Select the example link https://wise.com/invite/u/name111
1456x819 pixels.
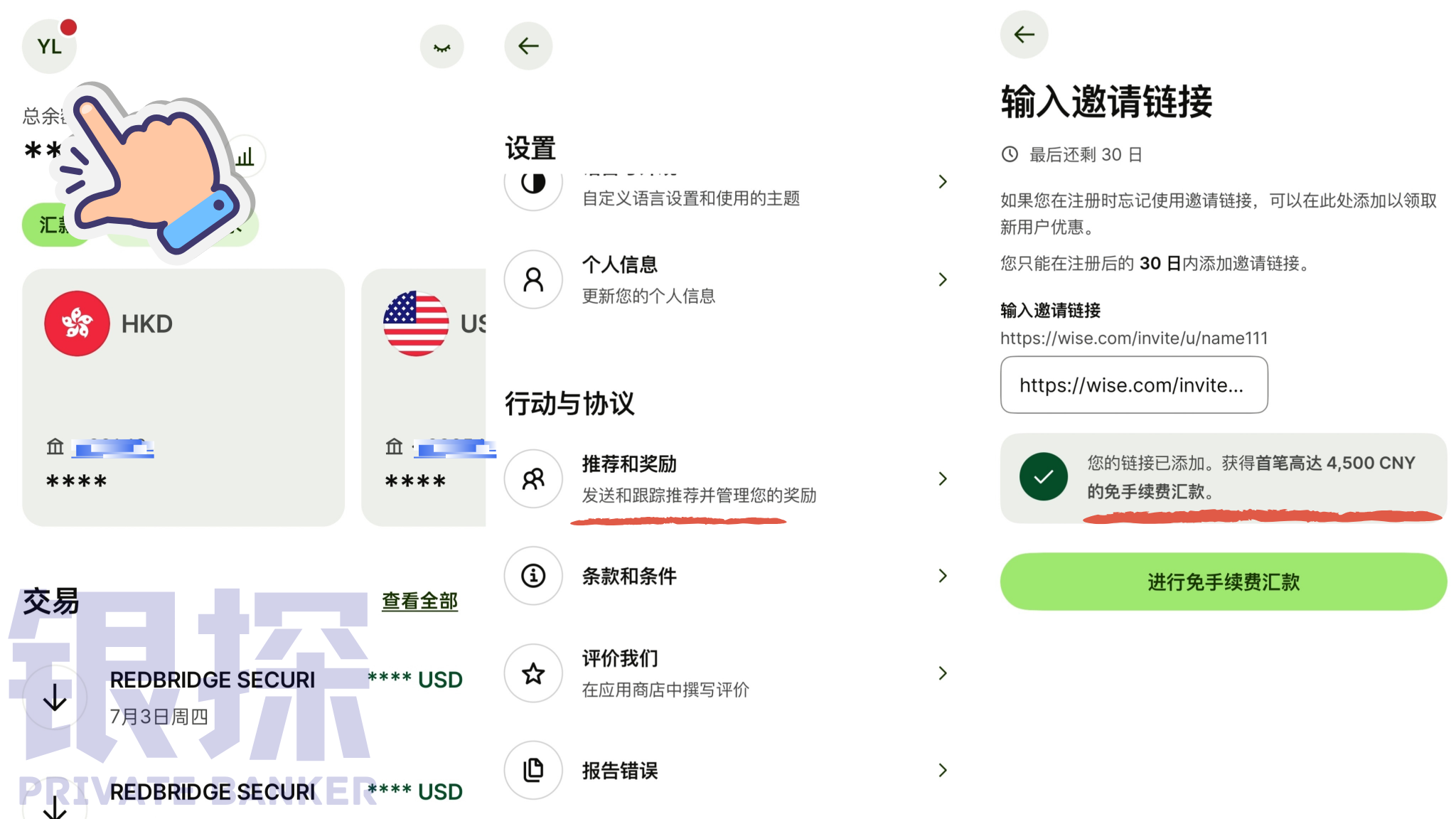(1134, 338)
